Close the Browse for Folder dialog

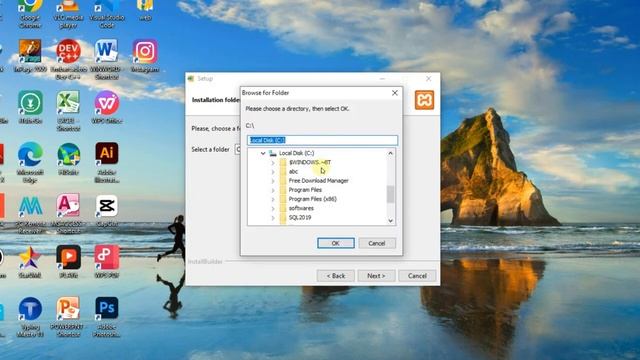point(395,93)
